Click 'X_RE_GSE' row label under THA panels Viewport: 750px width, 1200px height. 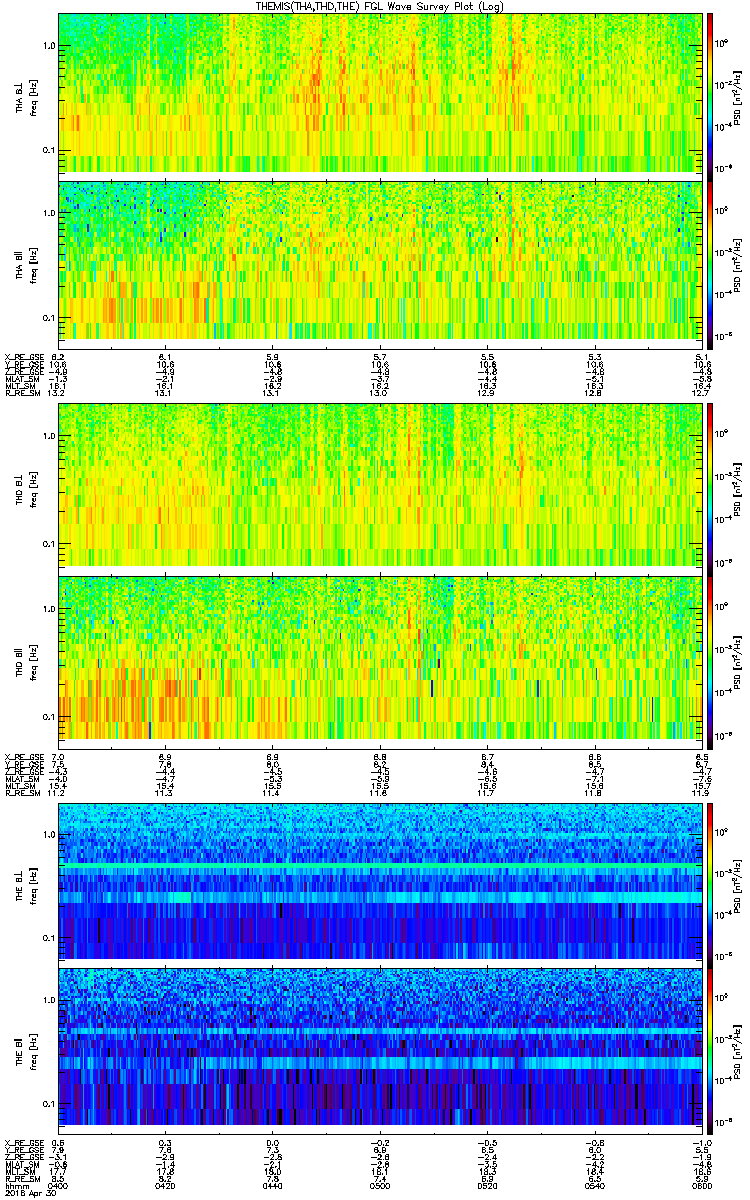click(x=23, y=357)
